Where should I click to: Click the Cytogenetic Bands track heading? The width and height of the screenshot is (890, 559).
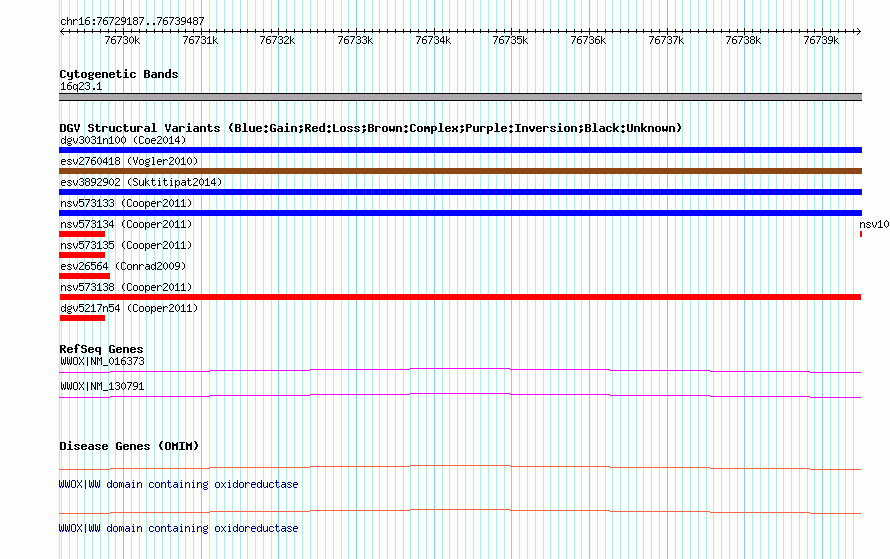pos(119,74)
